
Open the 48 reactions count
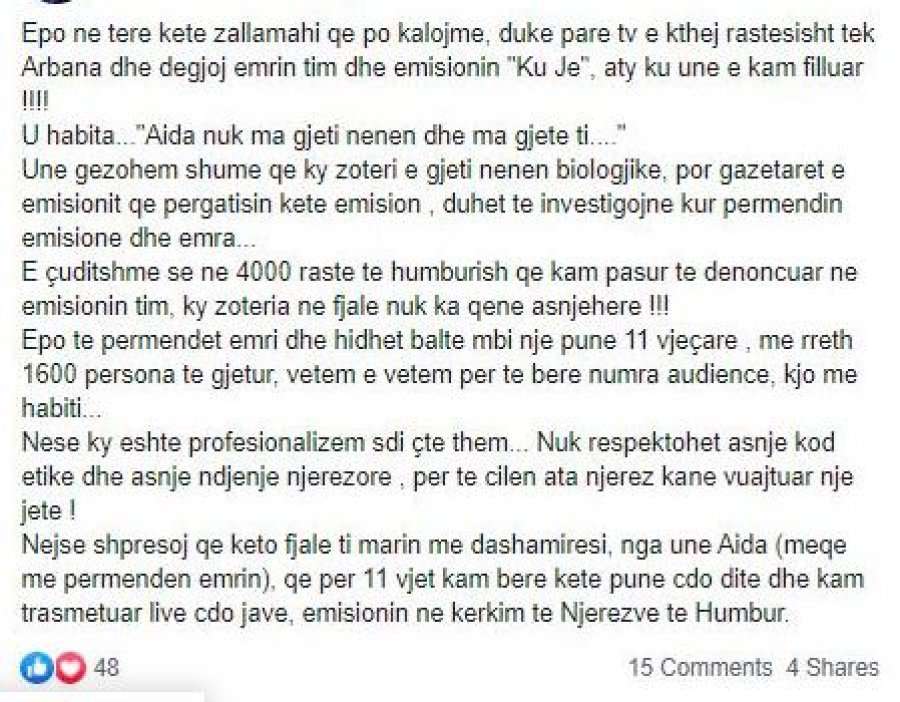click(107, 668)
